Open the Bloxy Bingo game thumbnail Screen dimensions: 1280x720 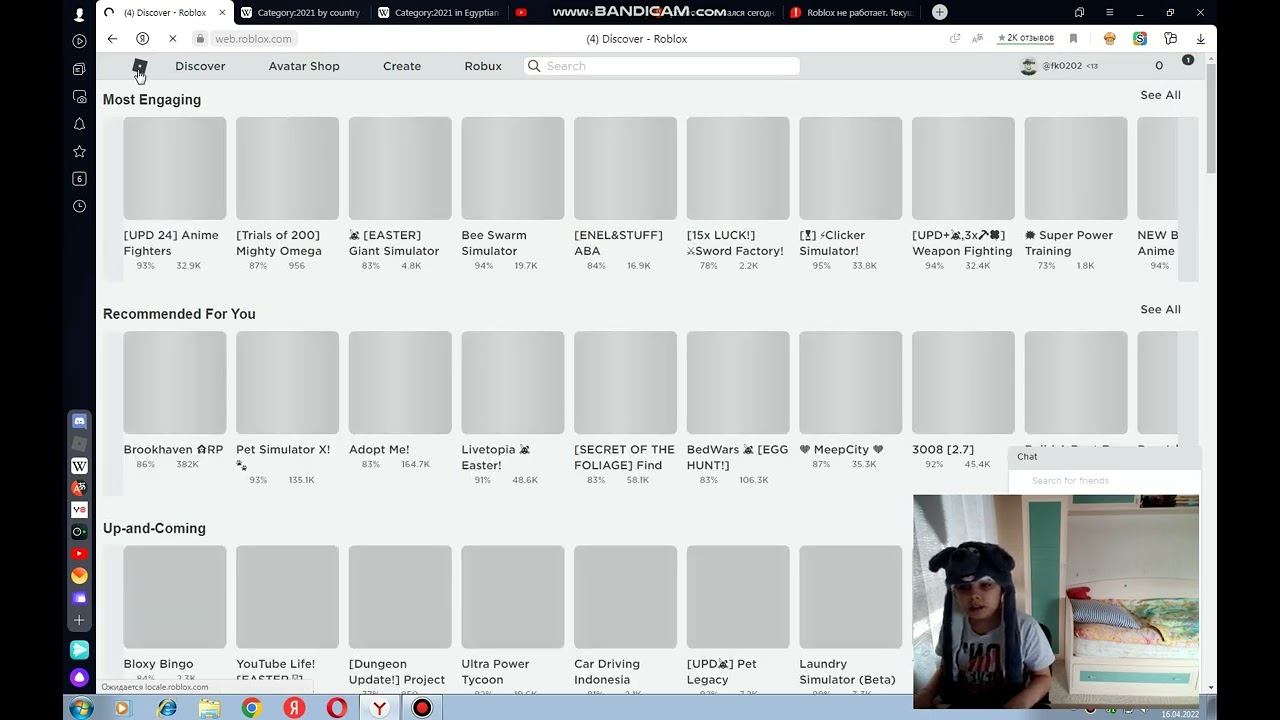[x=175, y=596]
